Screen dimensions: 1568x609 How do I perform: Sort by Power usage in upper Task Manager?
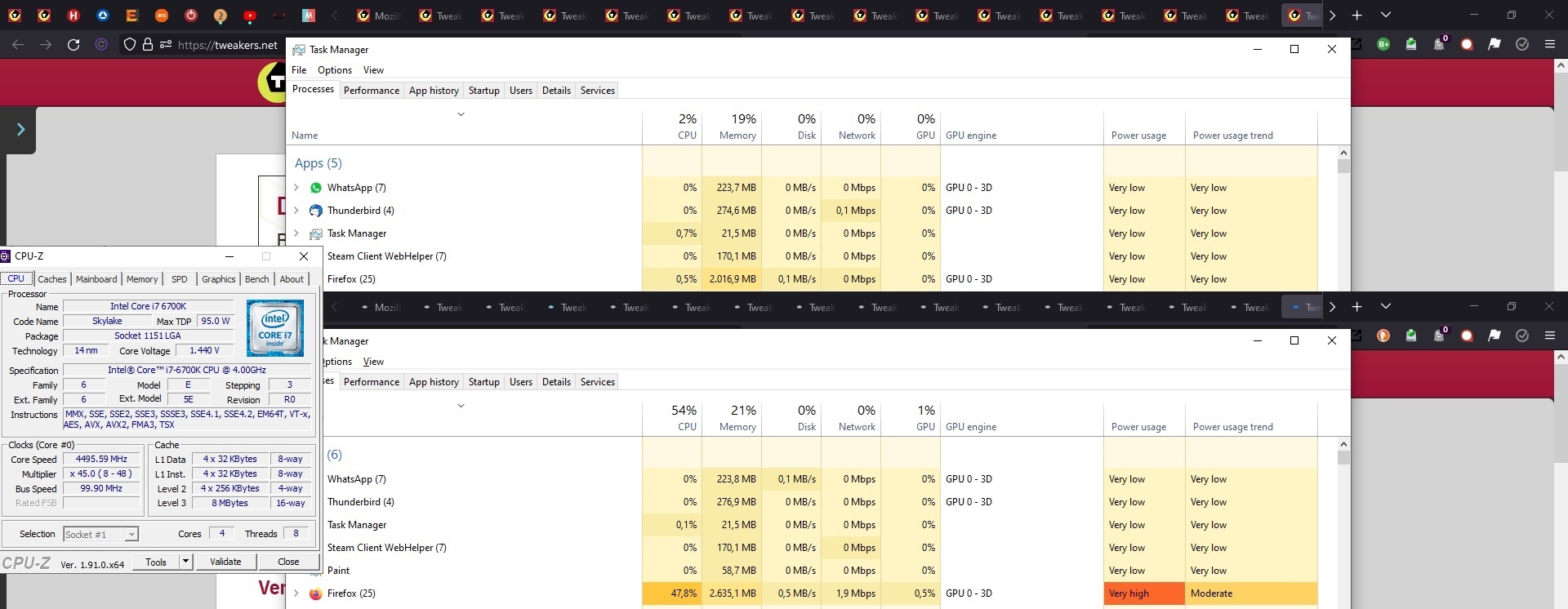point(1144,127)
